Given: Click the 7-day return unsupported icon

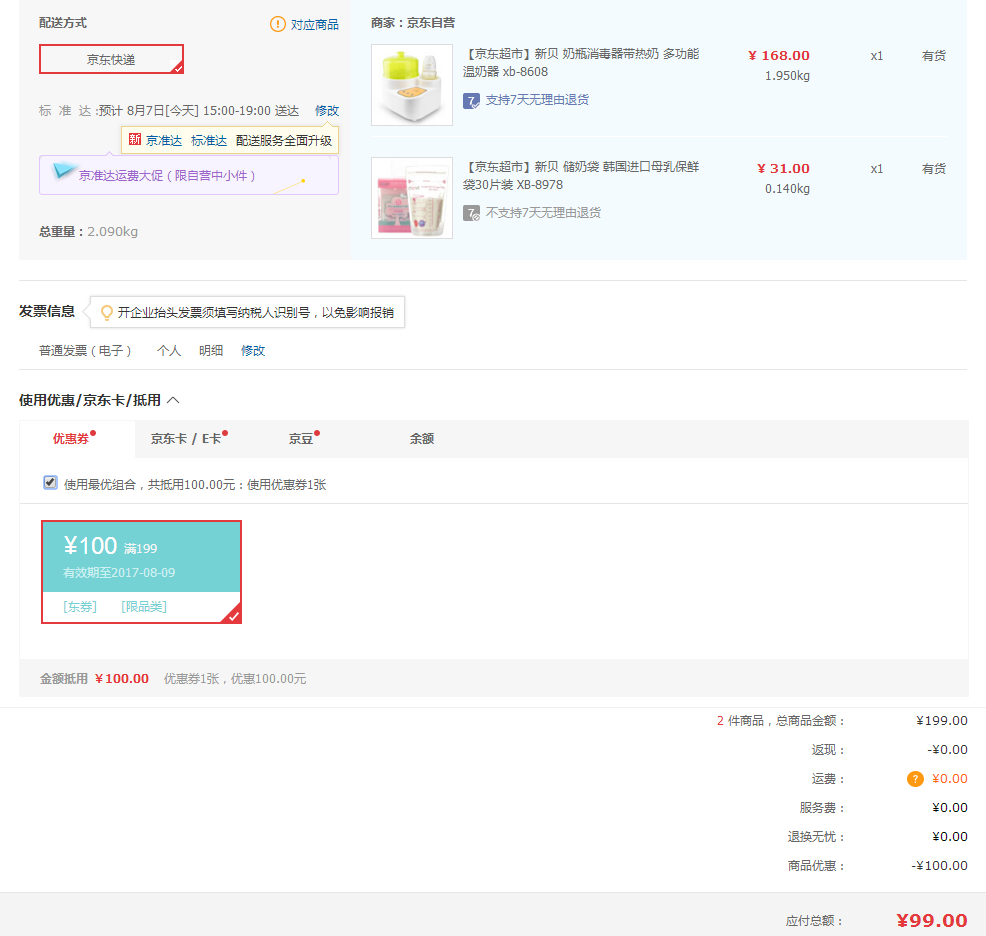Looking at the screenshot, I should [471, 213].
